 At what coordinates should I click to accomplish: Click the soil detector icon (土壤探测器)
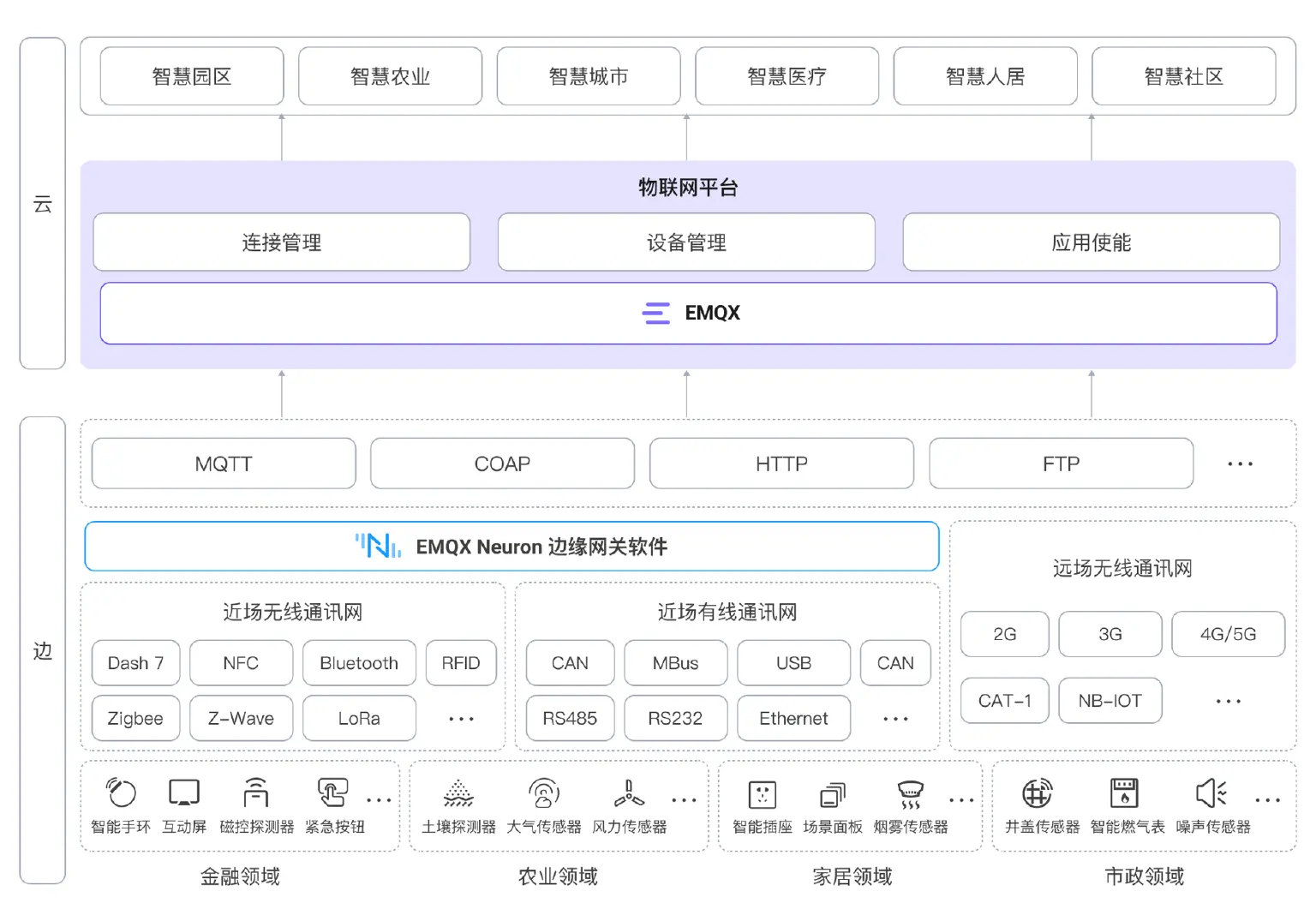coord(458,793)
